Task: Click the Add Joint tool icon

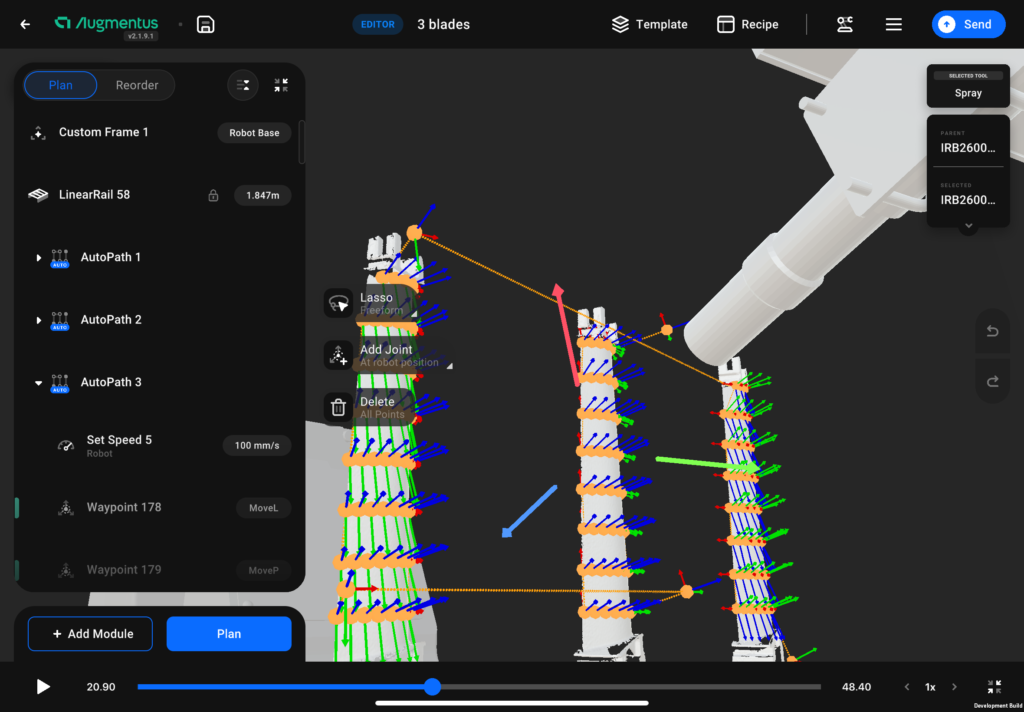Action: tap(339, 355)
